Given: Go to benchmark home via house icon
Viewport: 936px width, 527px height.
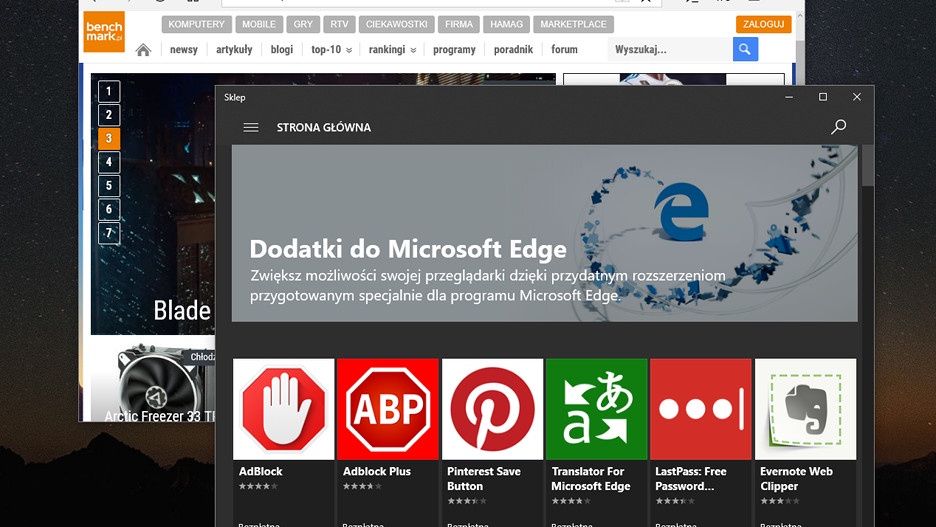Looking at the screenshot, I should [143, 50].
